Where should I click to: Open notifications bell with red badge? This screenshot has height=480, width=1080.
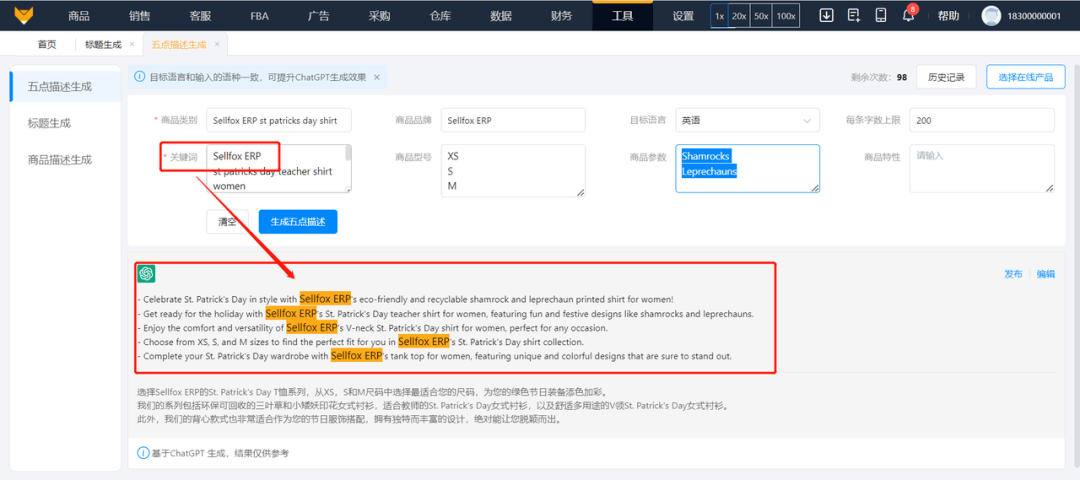click(x=908, y=14)
